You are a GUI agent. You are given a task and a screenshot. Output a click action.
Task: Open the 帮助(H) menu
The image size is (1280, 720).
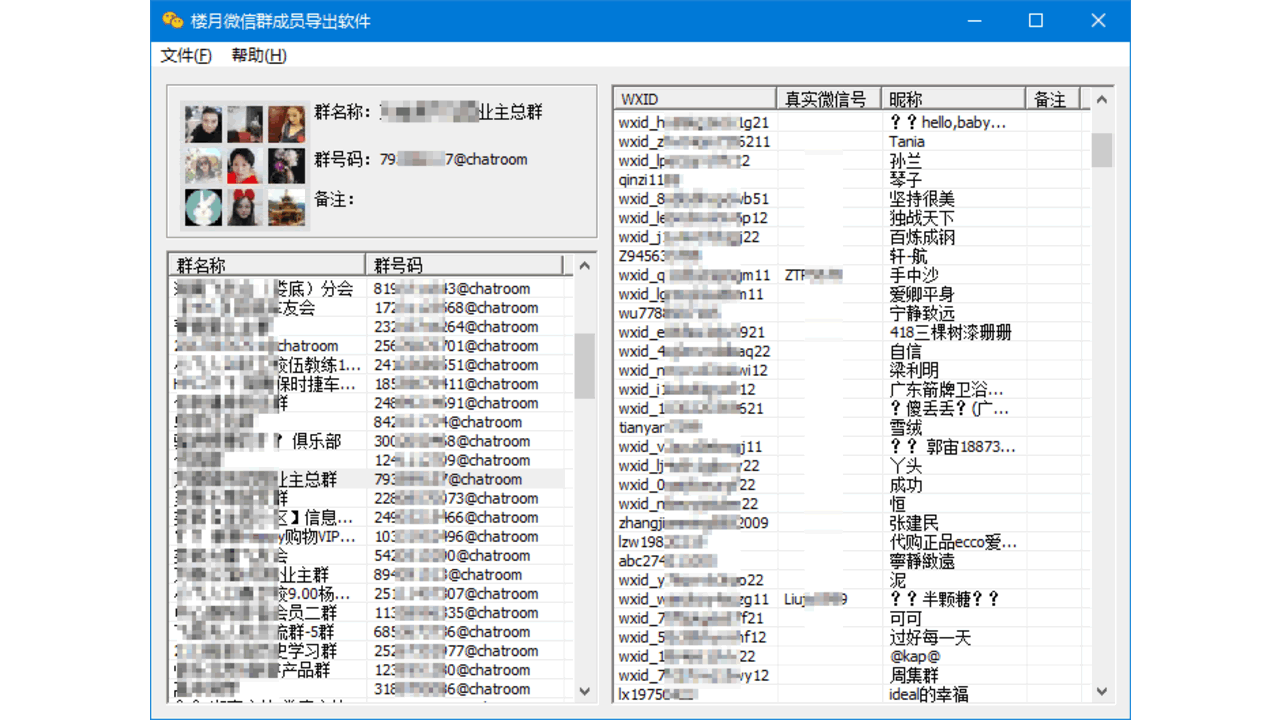[258, 56]
